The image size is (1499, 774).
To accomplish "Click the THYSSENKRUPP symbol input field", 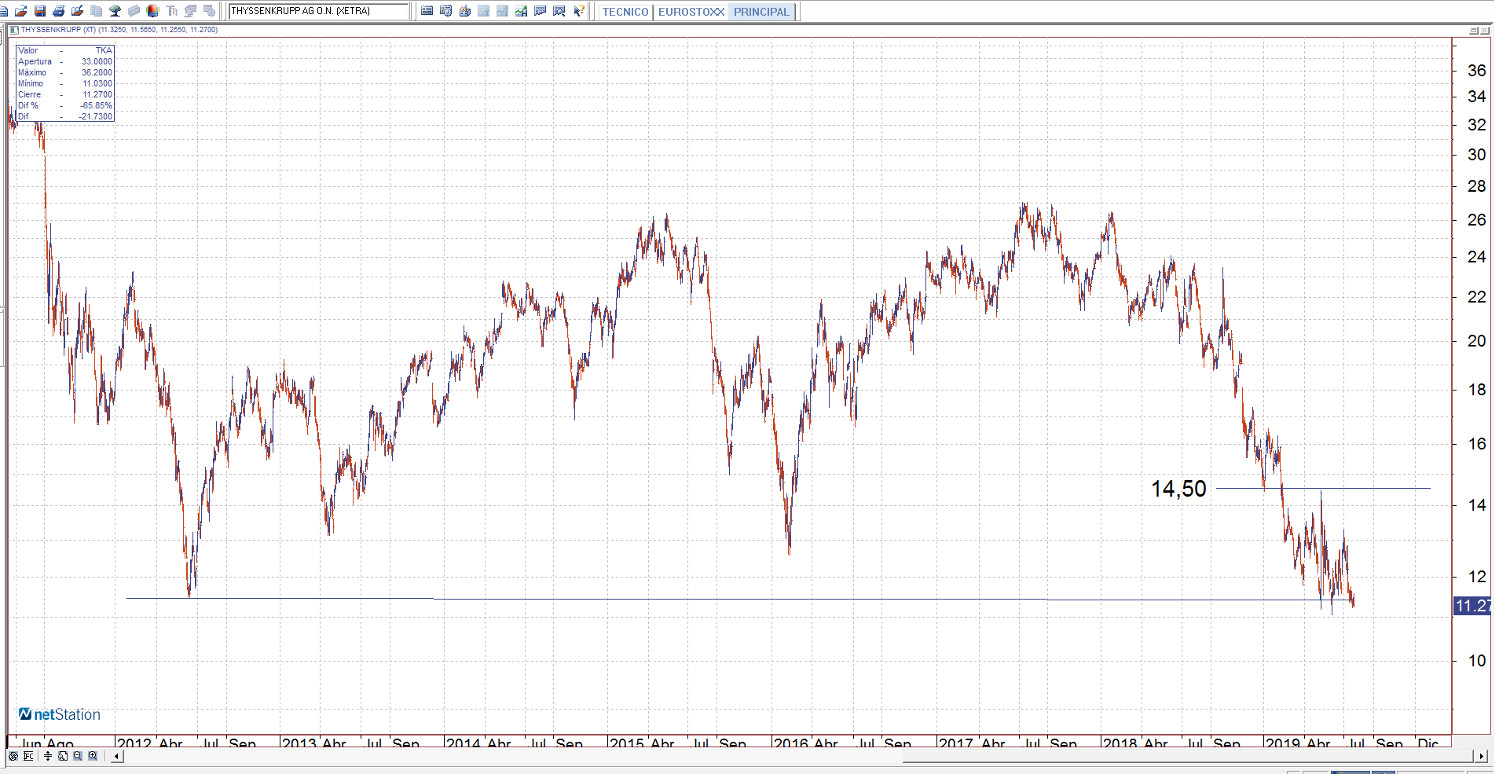I will (x=318, y=11).
